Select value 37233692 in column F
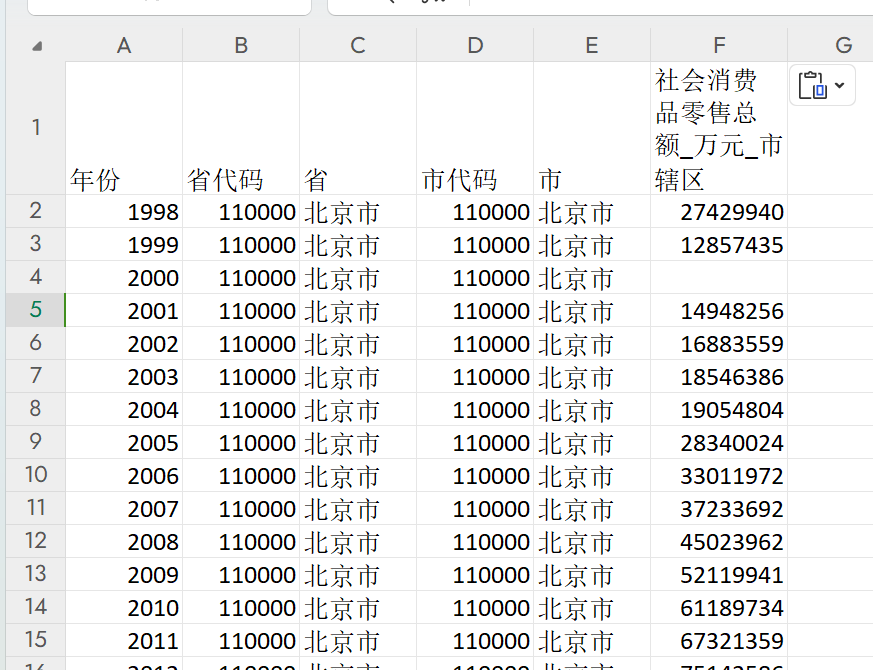This screenshot has height=670, width=873. 719,508
